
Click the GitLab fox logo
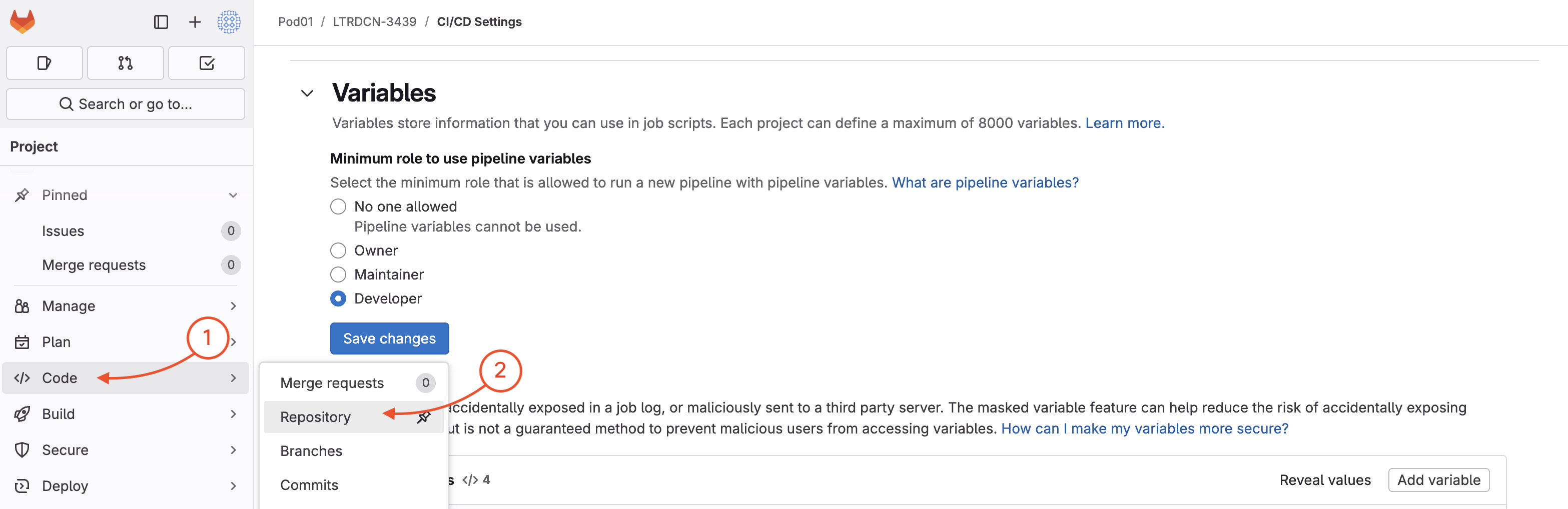(x=23, y=21)
